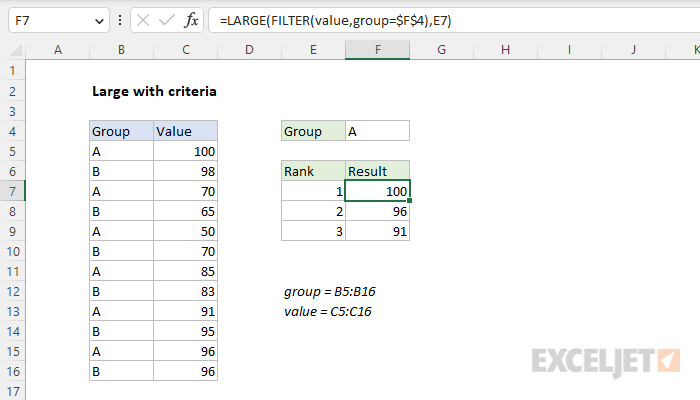Click the 'Group' table header in column B
Image resolution: width=700 pixels, height=400 pixels.
[x=121, y=131]
